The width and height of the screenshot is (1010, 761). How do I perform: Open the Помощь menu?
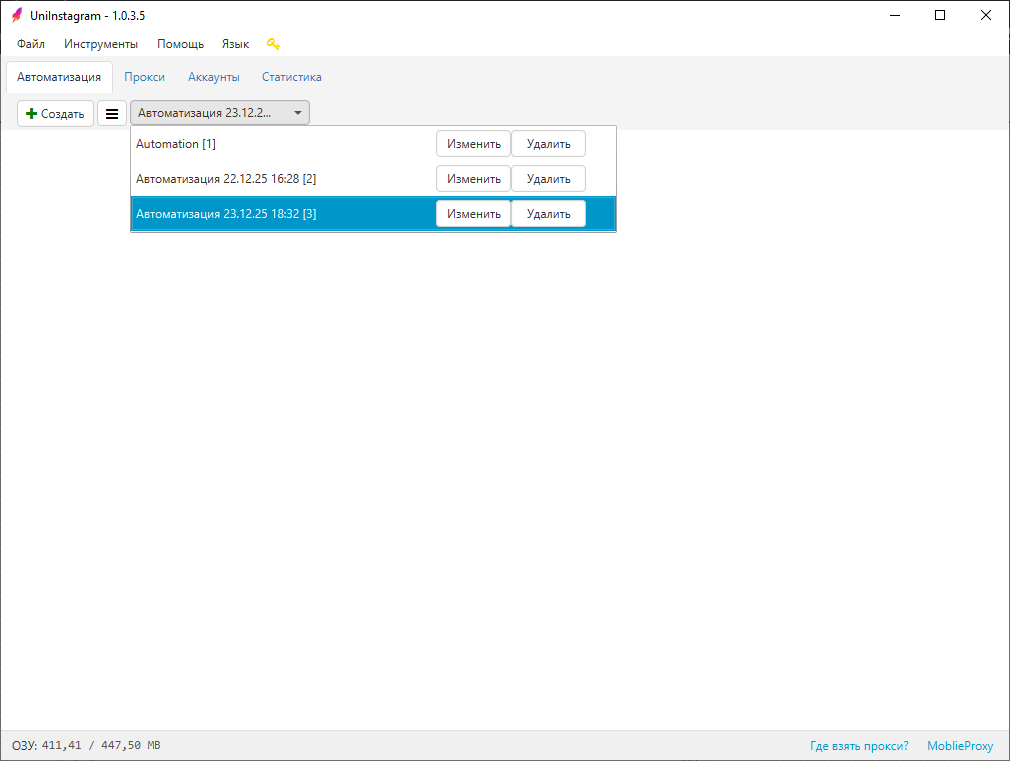click(x=180, y=44)
